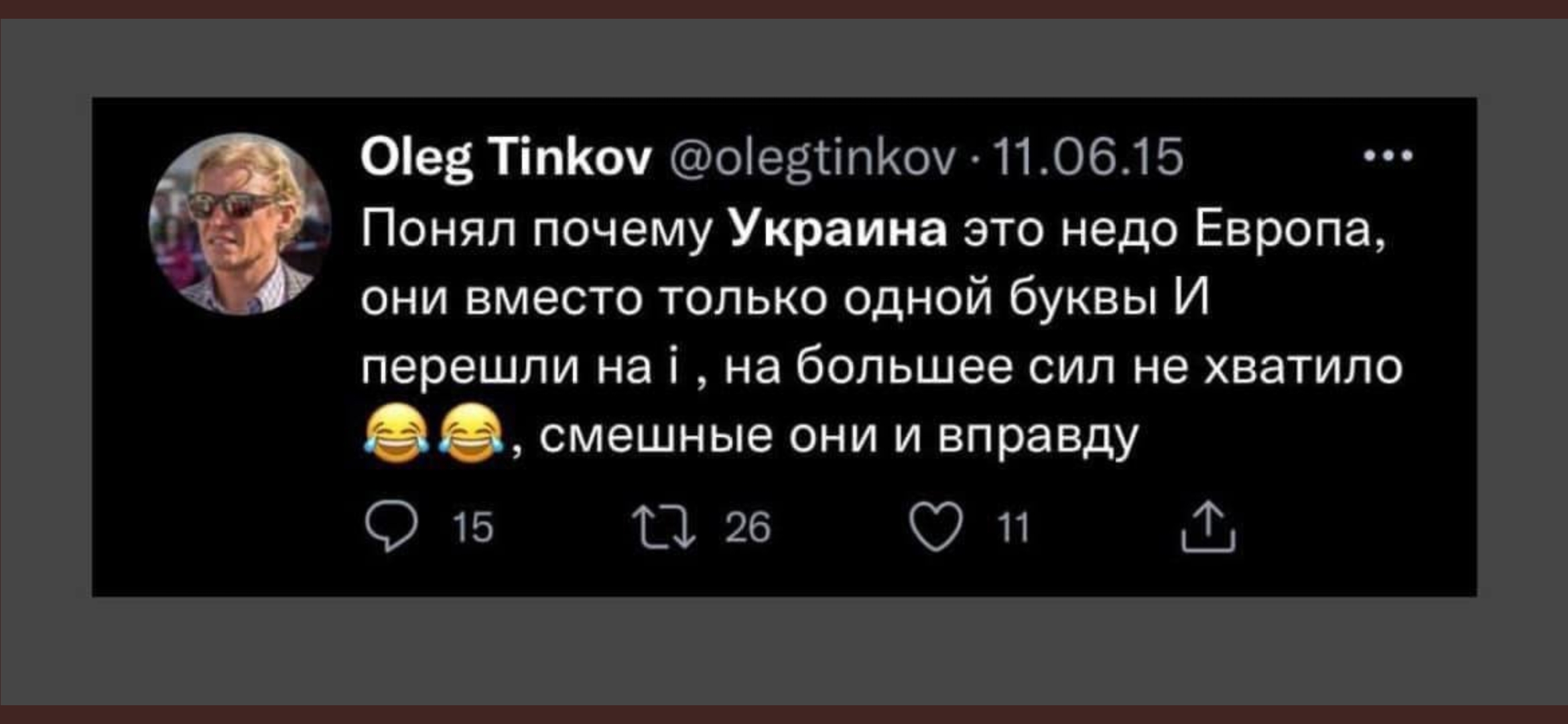Screen dimensions: 1568x724
Task: Click the retweet count 26
Action: (x=748, y=528)
